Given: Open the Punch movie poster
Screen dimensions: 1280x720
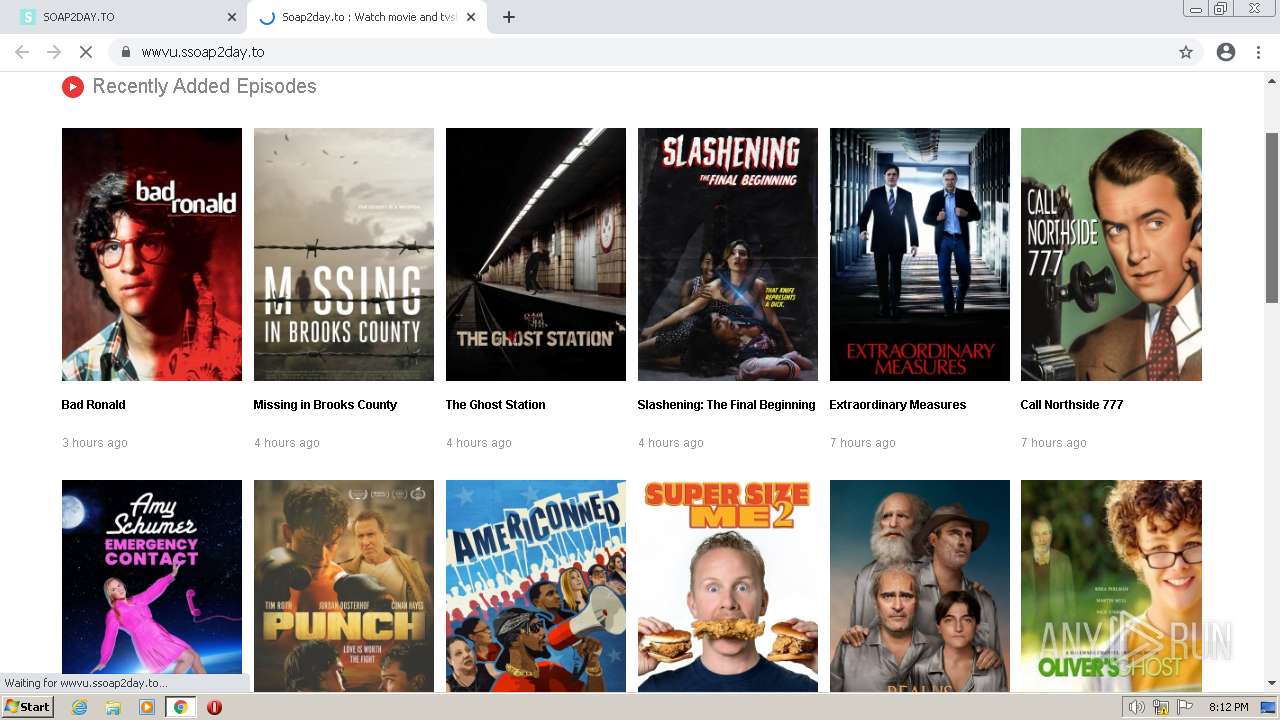Looking at the screenshot, I should coord(344,586).
